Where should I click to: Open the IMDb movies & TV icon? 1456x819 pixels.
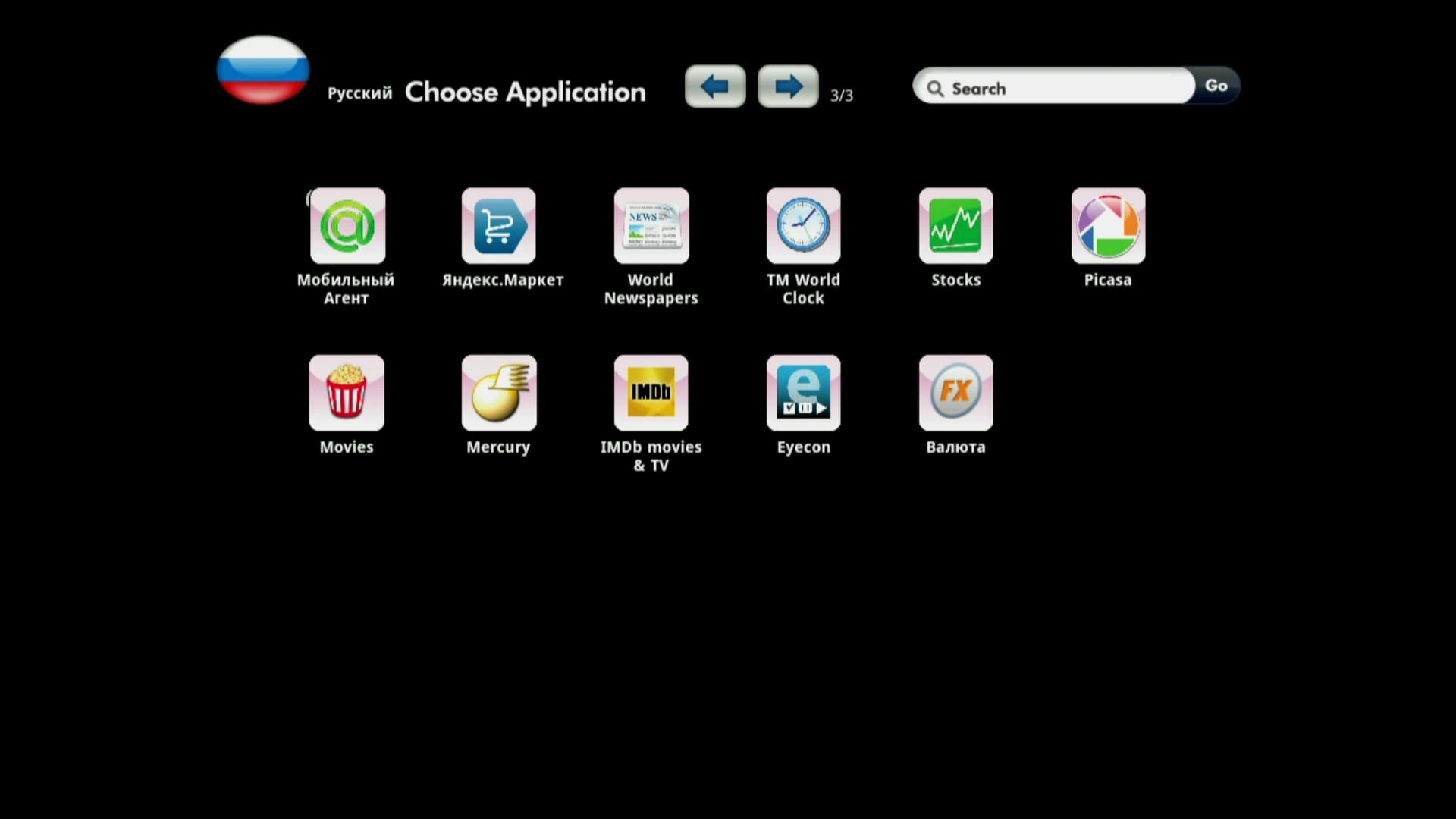tap(651, 393)
